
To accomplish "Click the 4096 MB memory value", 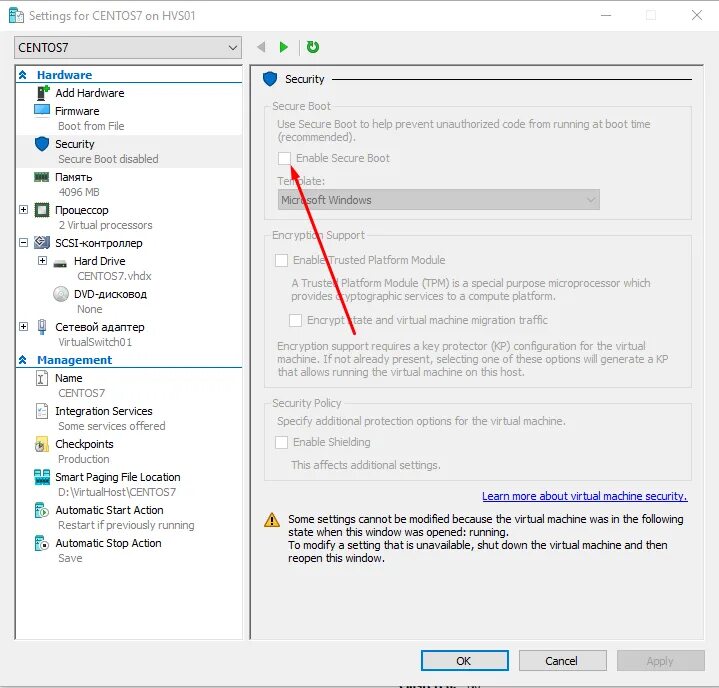I will (x=79, y=192).
